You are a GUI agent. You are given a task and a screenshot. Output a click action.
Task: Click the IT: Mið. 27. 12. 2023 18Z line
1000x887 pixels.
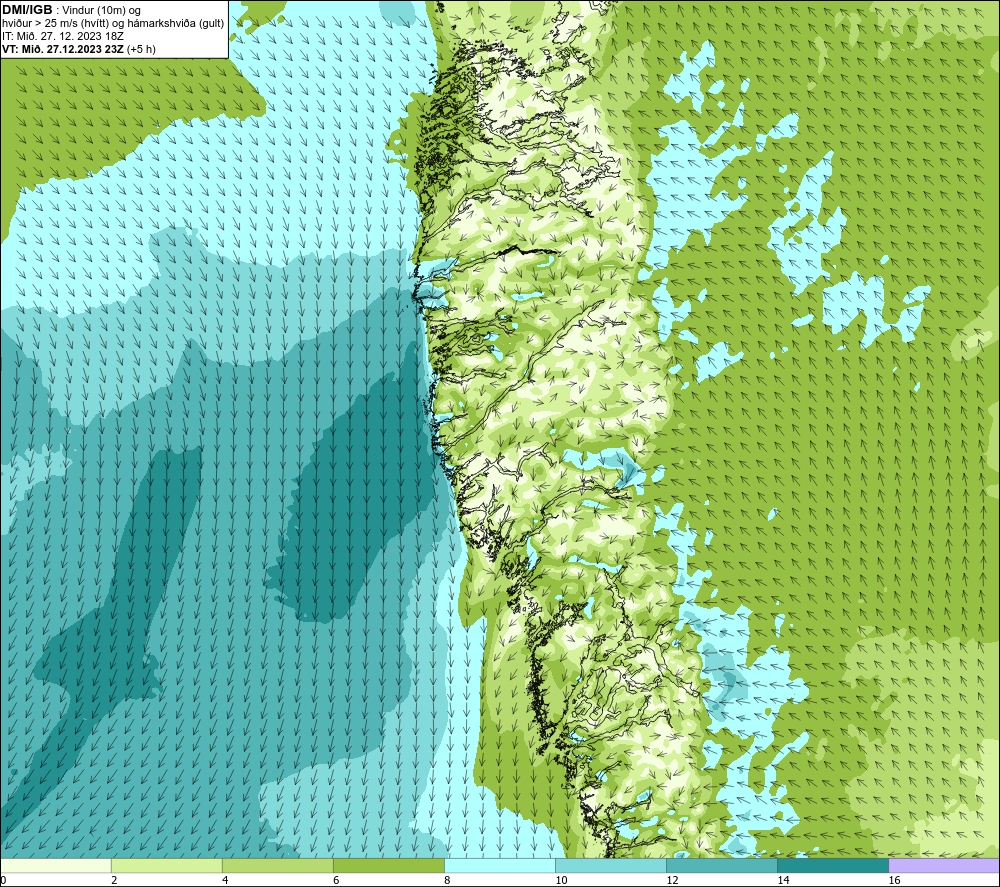coord(63,36)
